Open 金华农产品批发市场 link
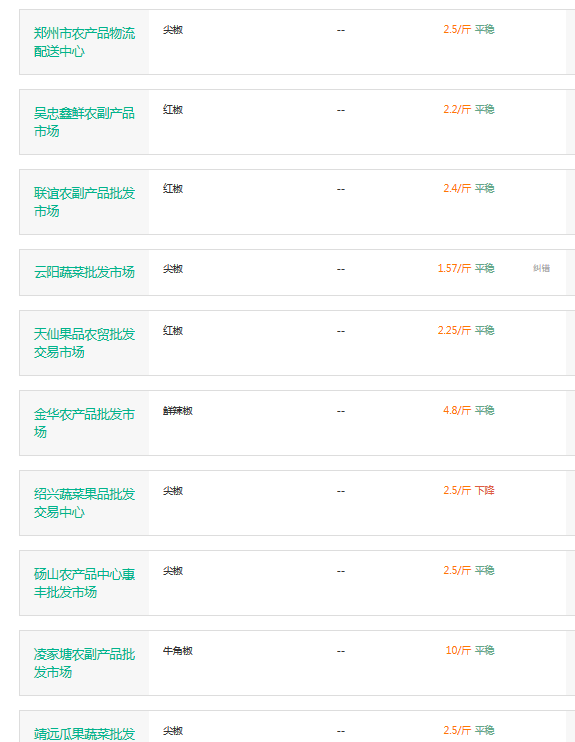The image size is (575, 742). [x=84, y=423]
